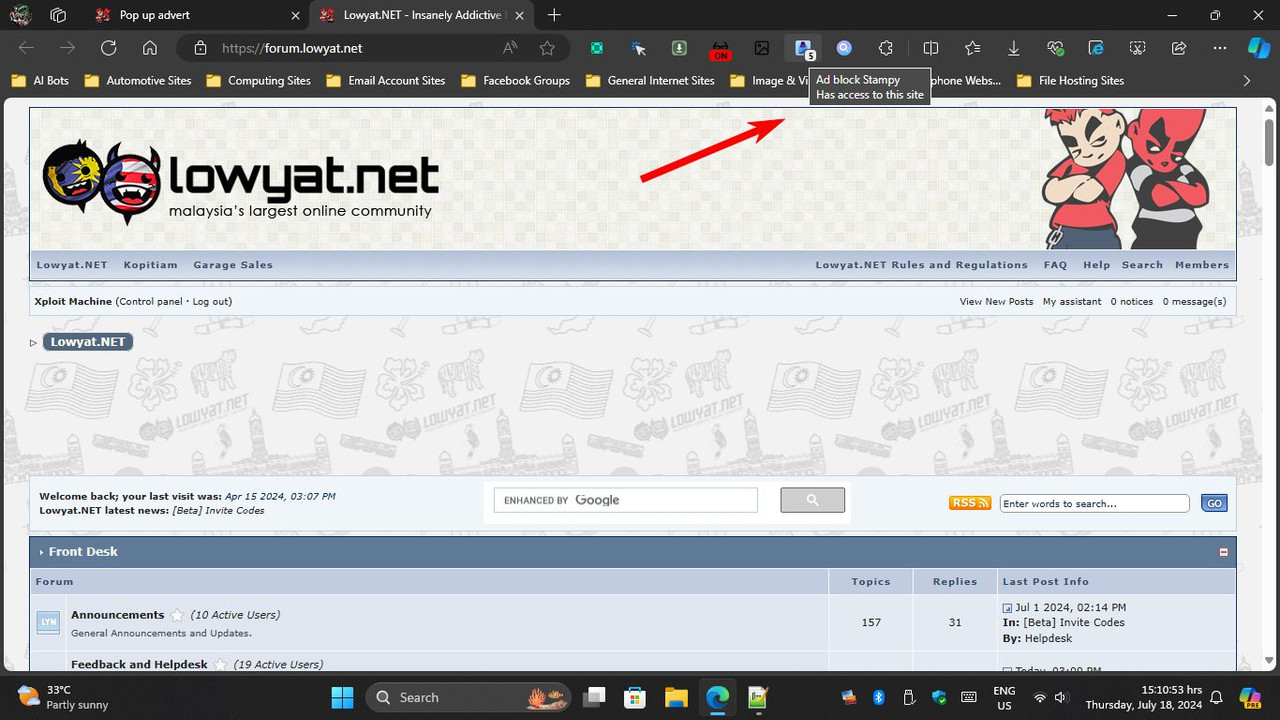Screen dimensions: 1280x720
Task: Open Microsoft Store from the taskbar
Action: [x=634, y=697]
